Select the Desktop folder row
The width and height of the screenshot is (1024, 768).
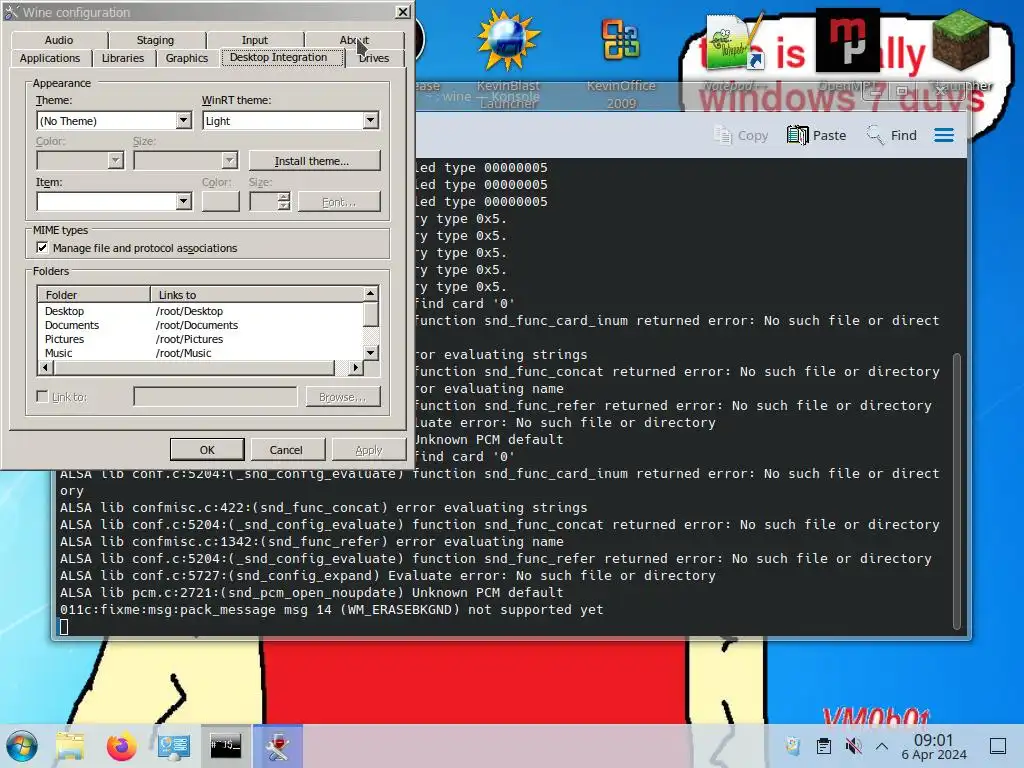200,311
